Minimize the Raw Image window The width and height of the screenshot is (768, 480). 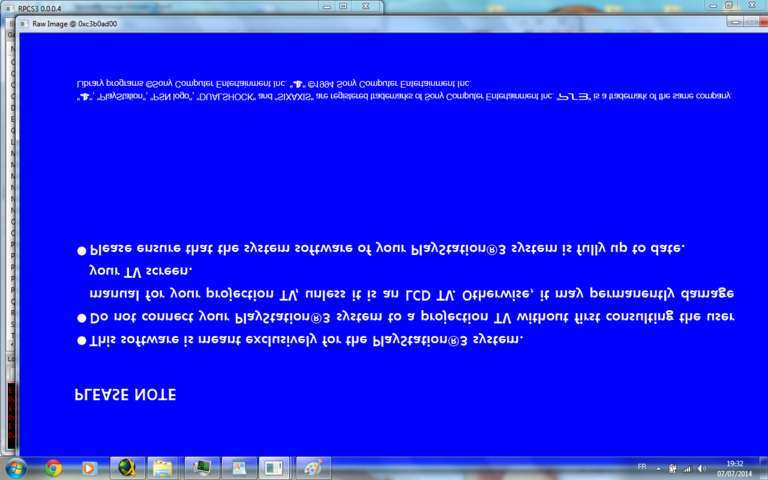pyautogui.click(x=734, y=22)
